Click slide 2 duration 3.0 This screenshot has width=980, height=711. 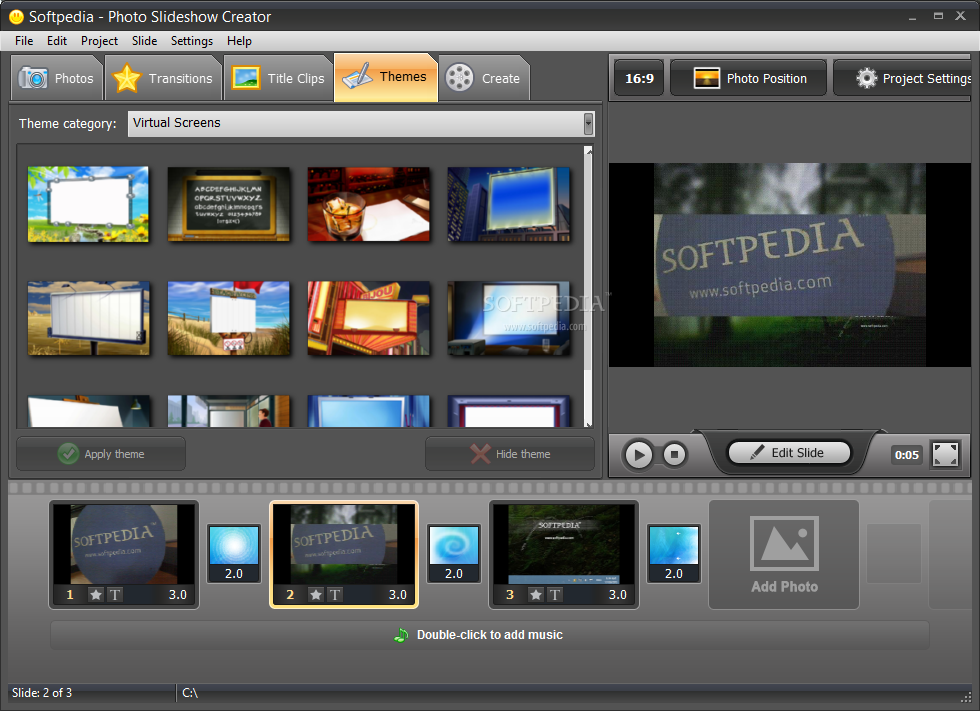click(398, 595)
